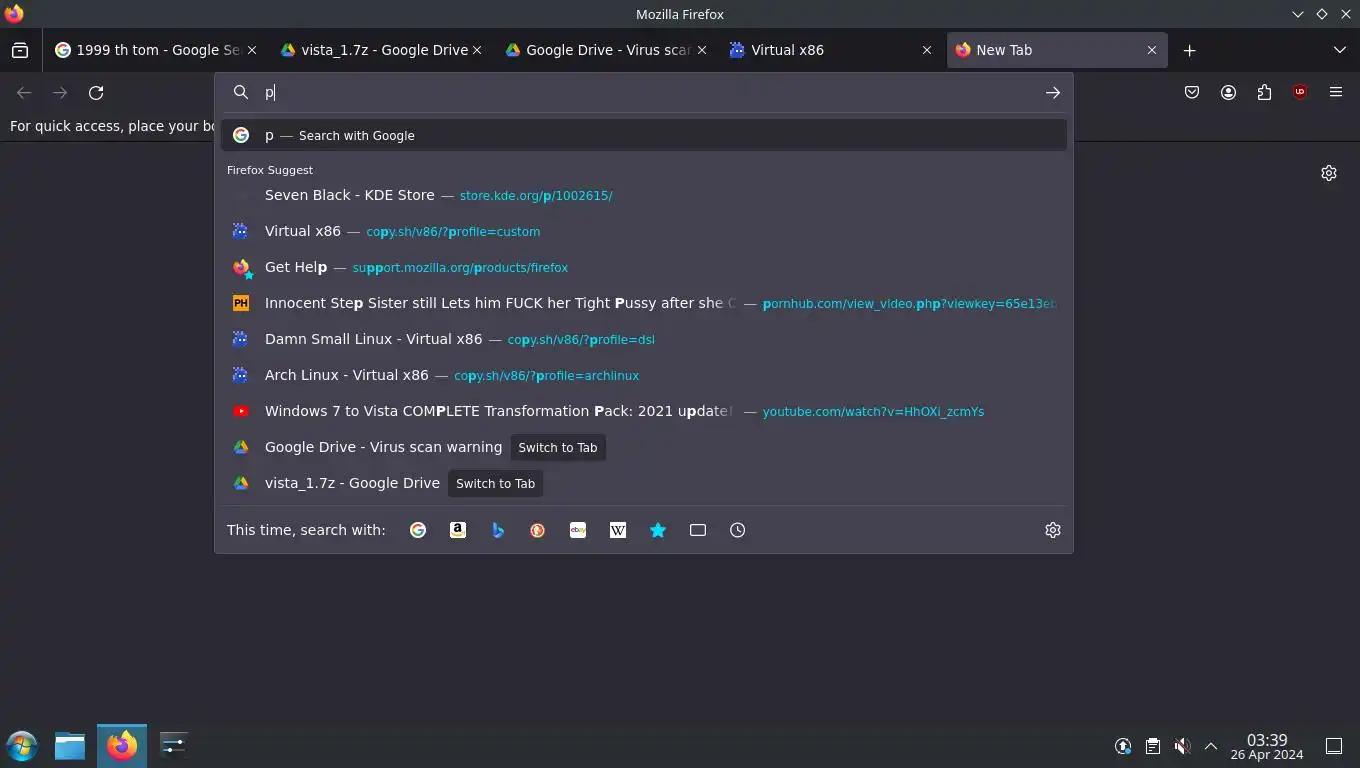Close the New Tab tab

[1152, 50]
